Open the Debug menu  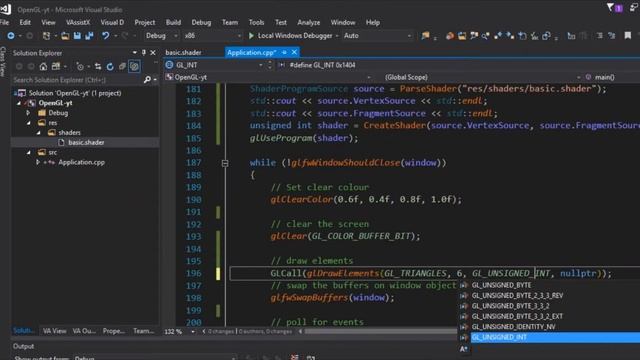(x=201, y=22)
